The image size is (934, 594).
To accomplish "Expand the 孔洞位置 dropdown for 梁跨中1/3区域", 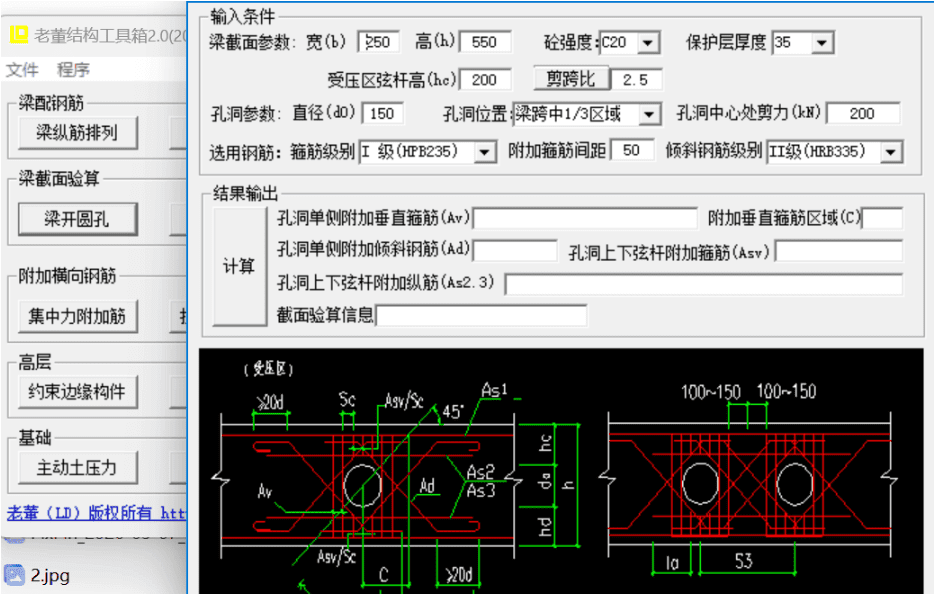I will (648, 114).
